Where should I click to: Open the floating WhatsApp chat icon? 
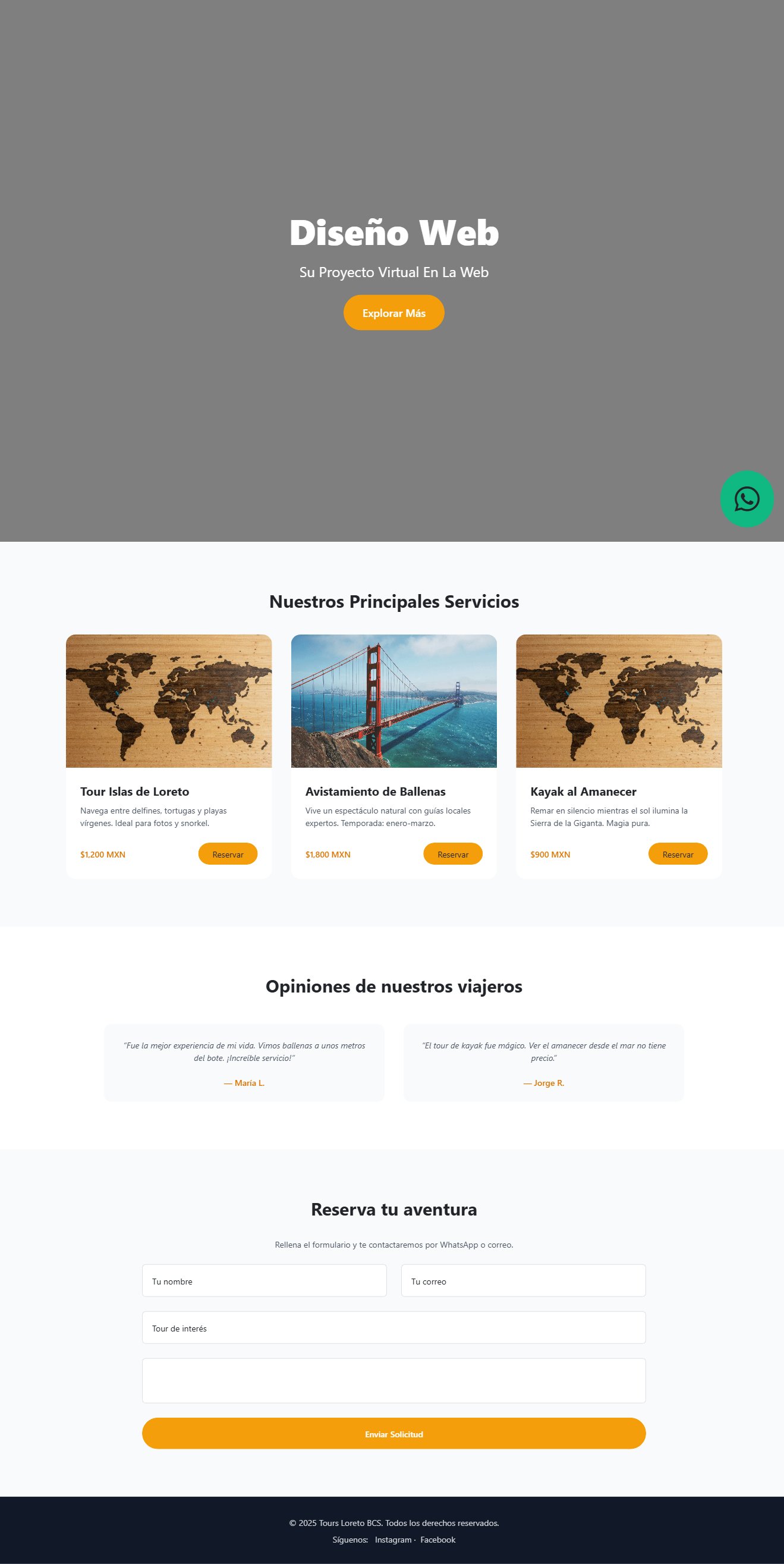(747, 498)
